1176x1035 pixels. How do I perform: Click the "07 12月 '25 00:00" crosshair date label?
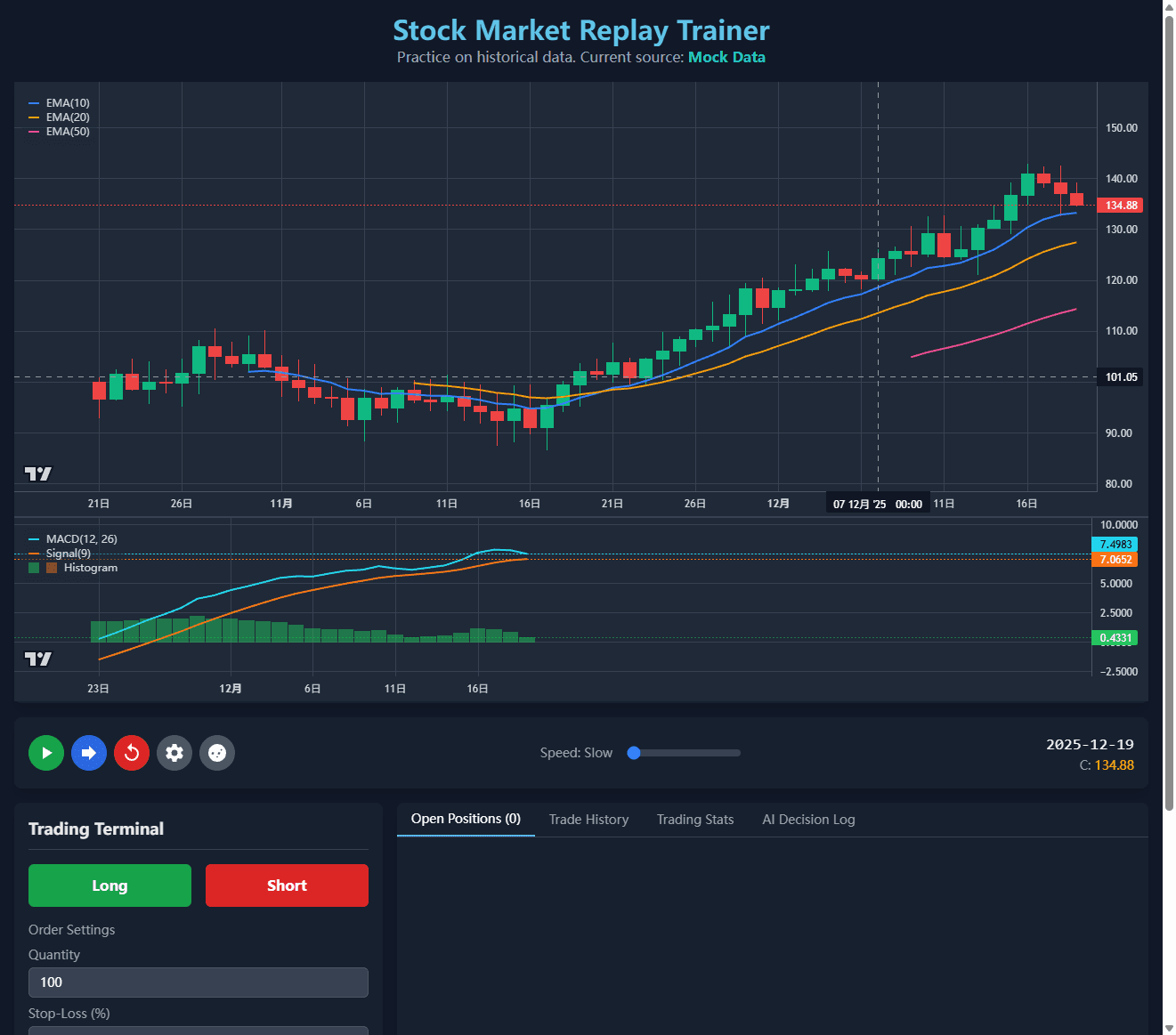[878, 504]
